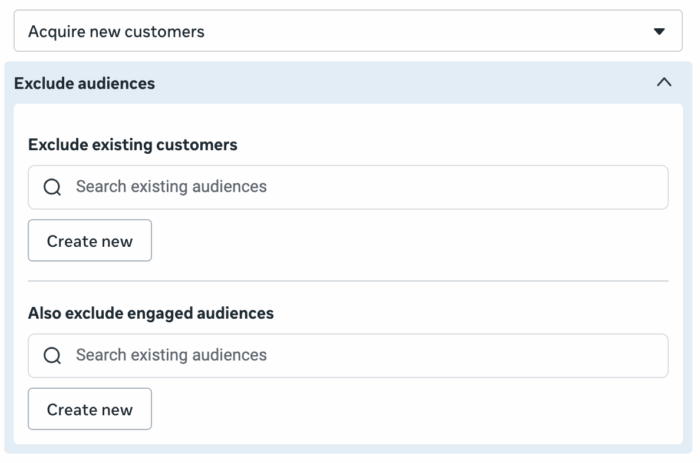Create new audience under Also exclude engaged audiences
Screen dimensions: 700x463
(90, 409)
